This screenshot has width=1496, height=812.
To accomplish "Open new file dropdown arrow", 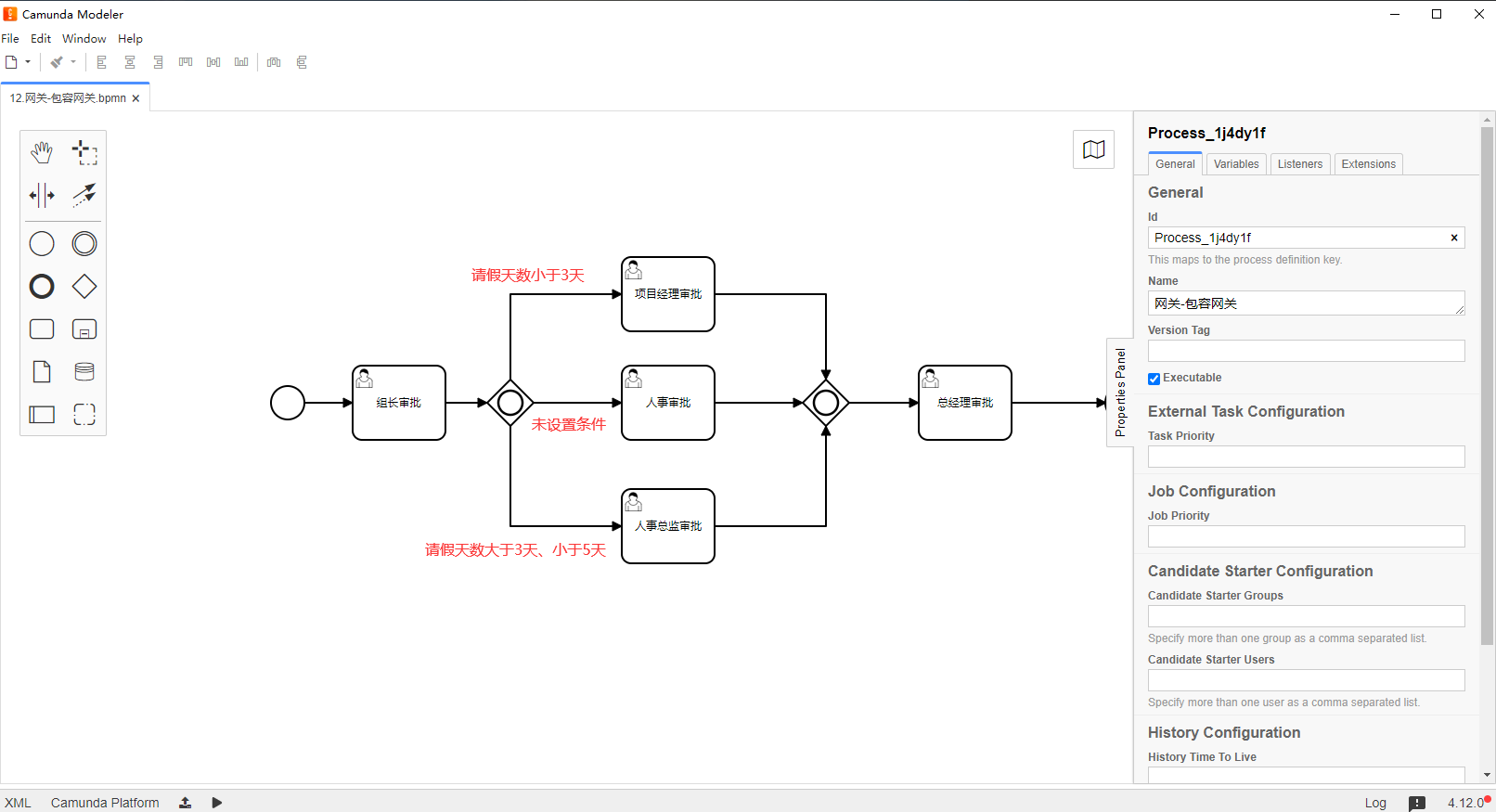I will point(28,62).
